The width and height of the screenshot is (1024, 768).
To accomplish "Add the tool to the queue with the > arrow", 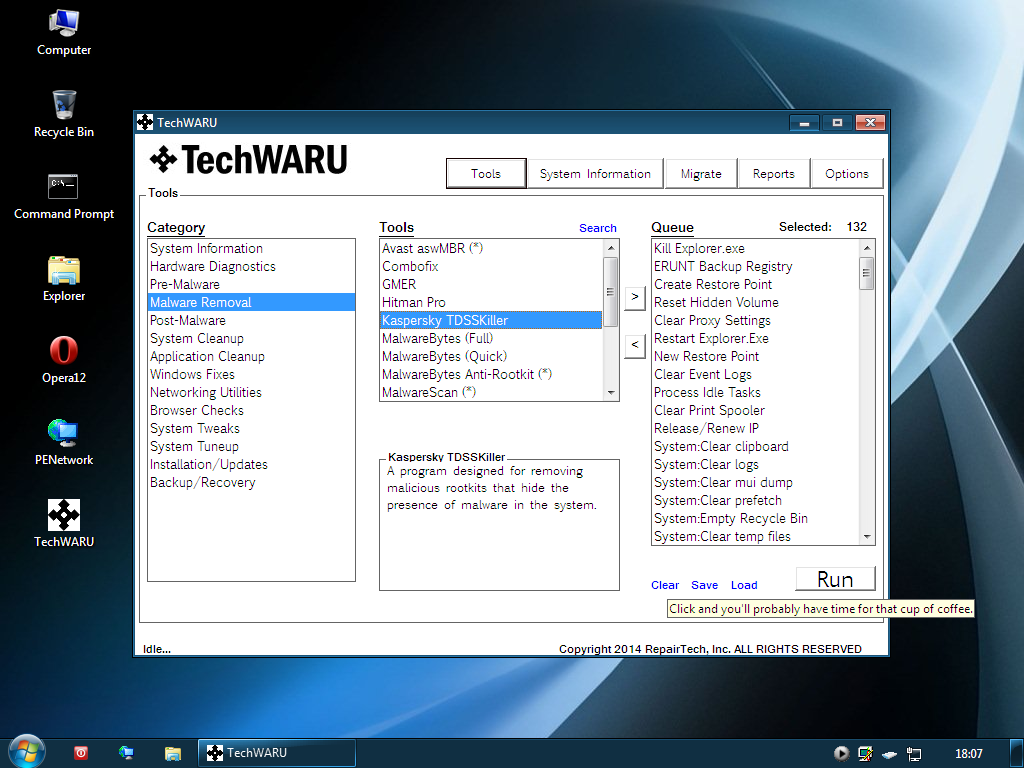I will 635,297.
